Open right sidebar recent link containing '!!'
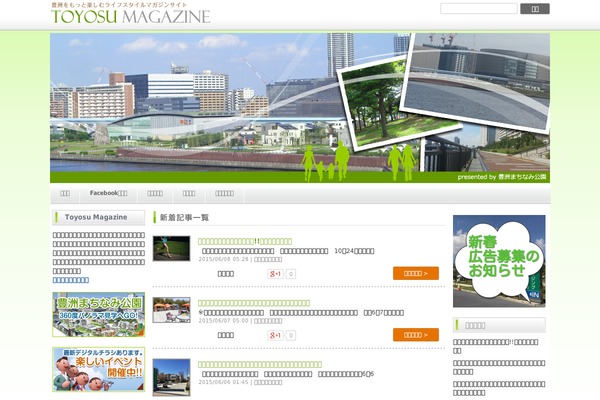600x400 pixels. point(496,346)
